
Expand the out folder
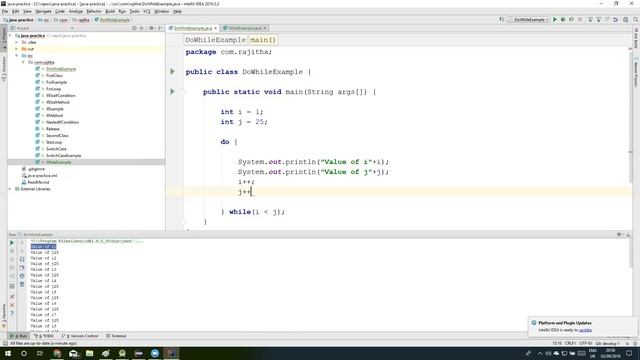pyautogui.click(x=17, y=49)
